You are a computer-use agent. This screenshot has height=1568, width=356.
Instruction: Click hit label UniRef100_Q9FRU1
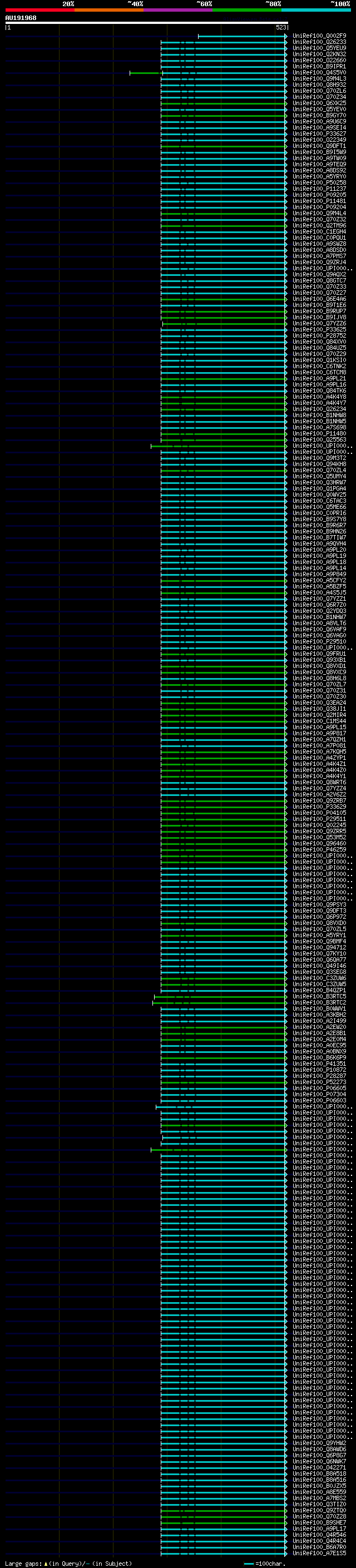pos(319,654)
